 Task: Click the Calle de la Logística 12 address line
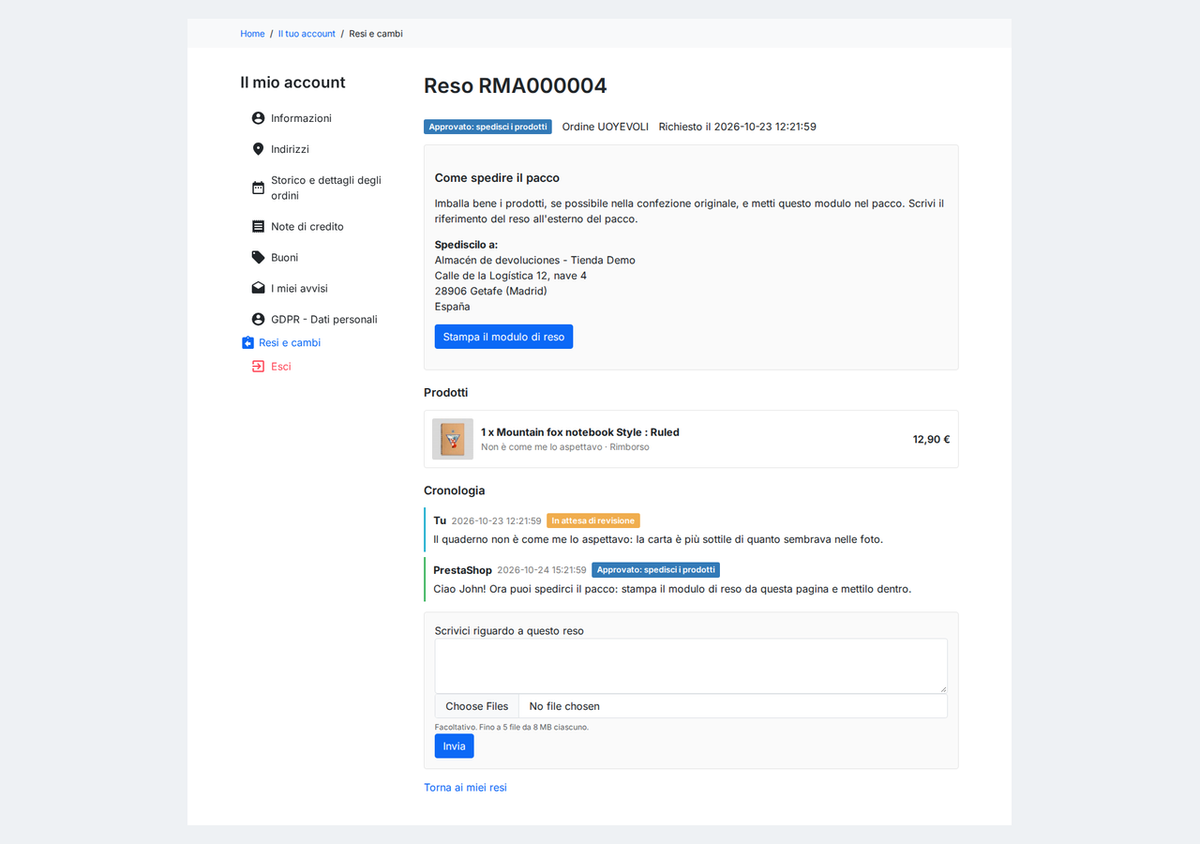coord(511,276)
